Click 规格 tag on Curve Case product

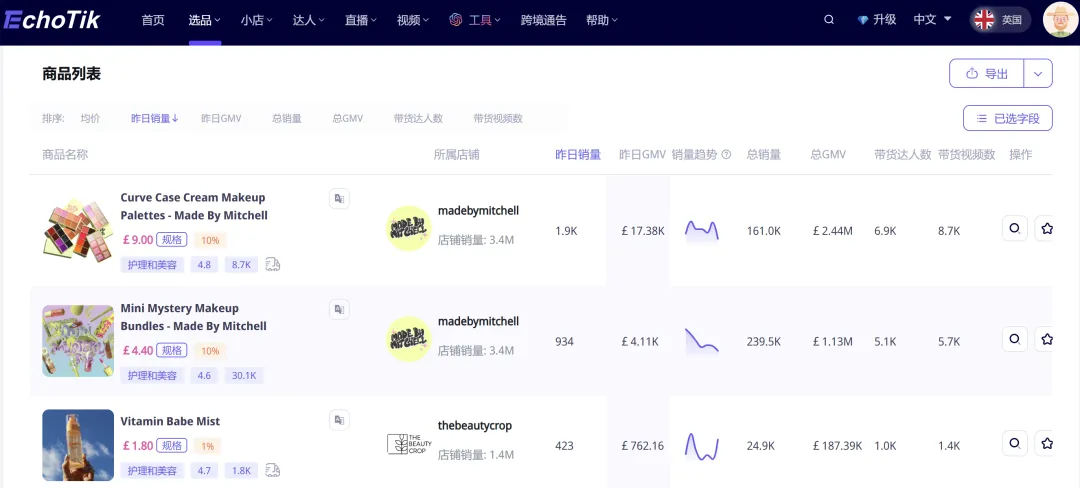[172, 240]
